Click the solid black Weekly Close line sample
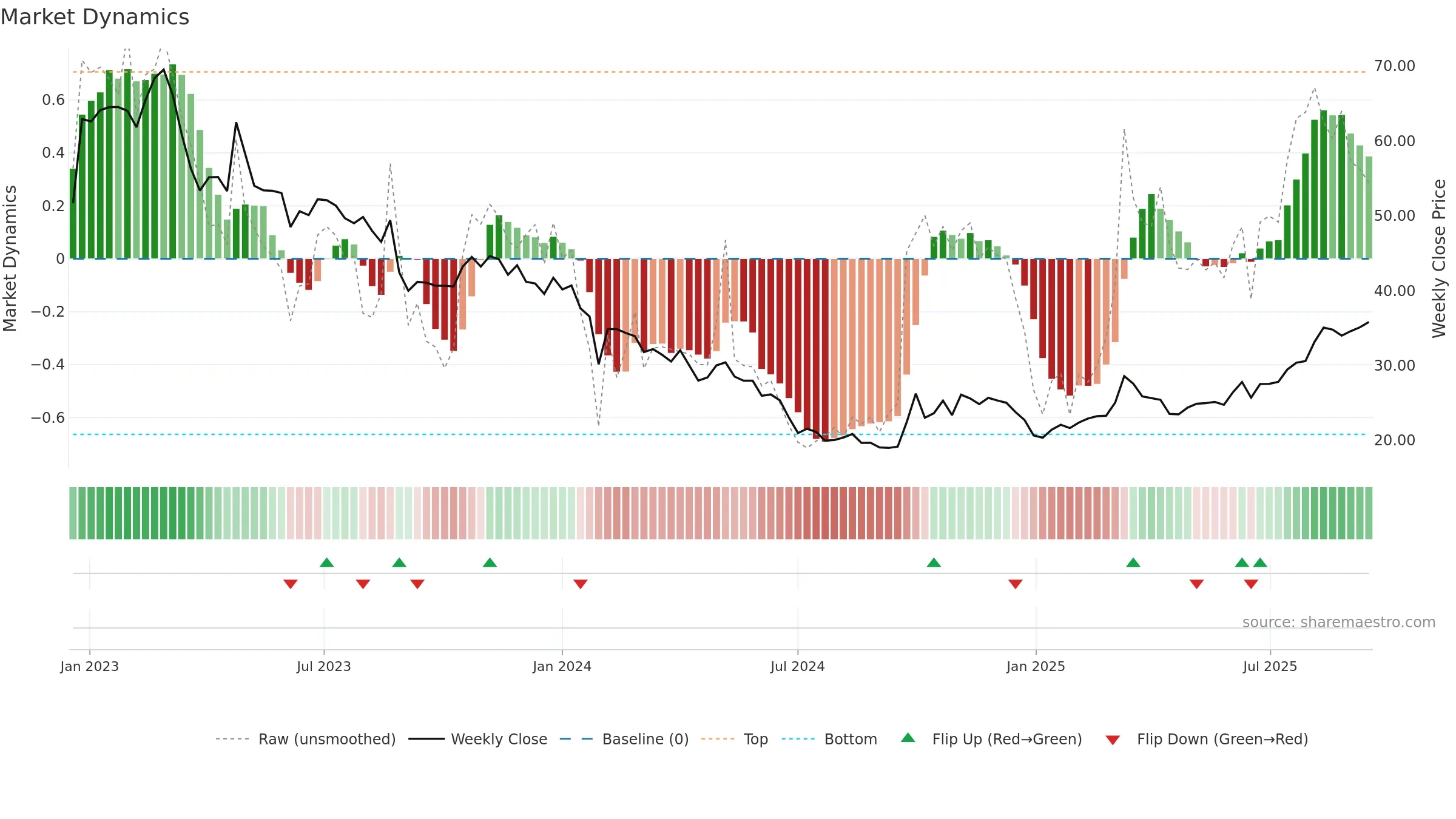The width and height of the screenshot is (1456, 819). (426, 739)
